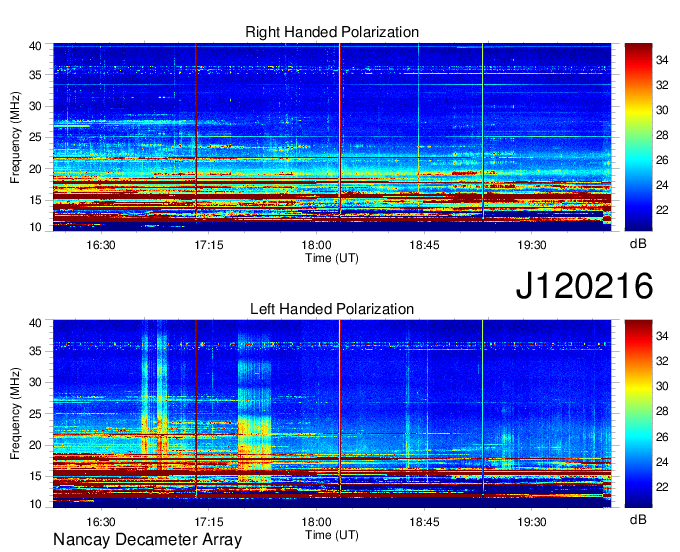Click the 15 MHz tick on top plot
680x552 pixels.
pyautogui.click(x=35, y=200)
